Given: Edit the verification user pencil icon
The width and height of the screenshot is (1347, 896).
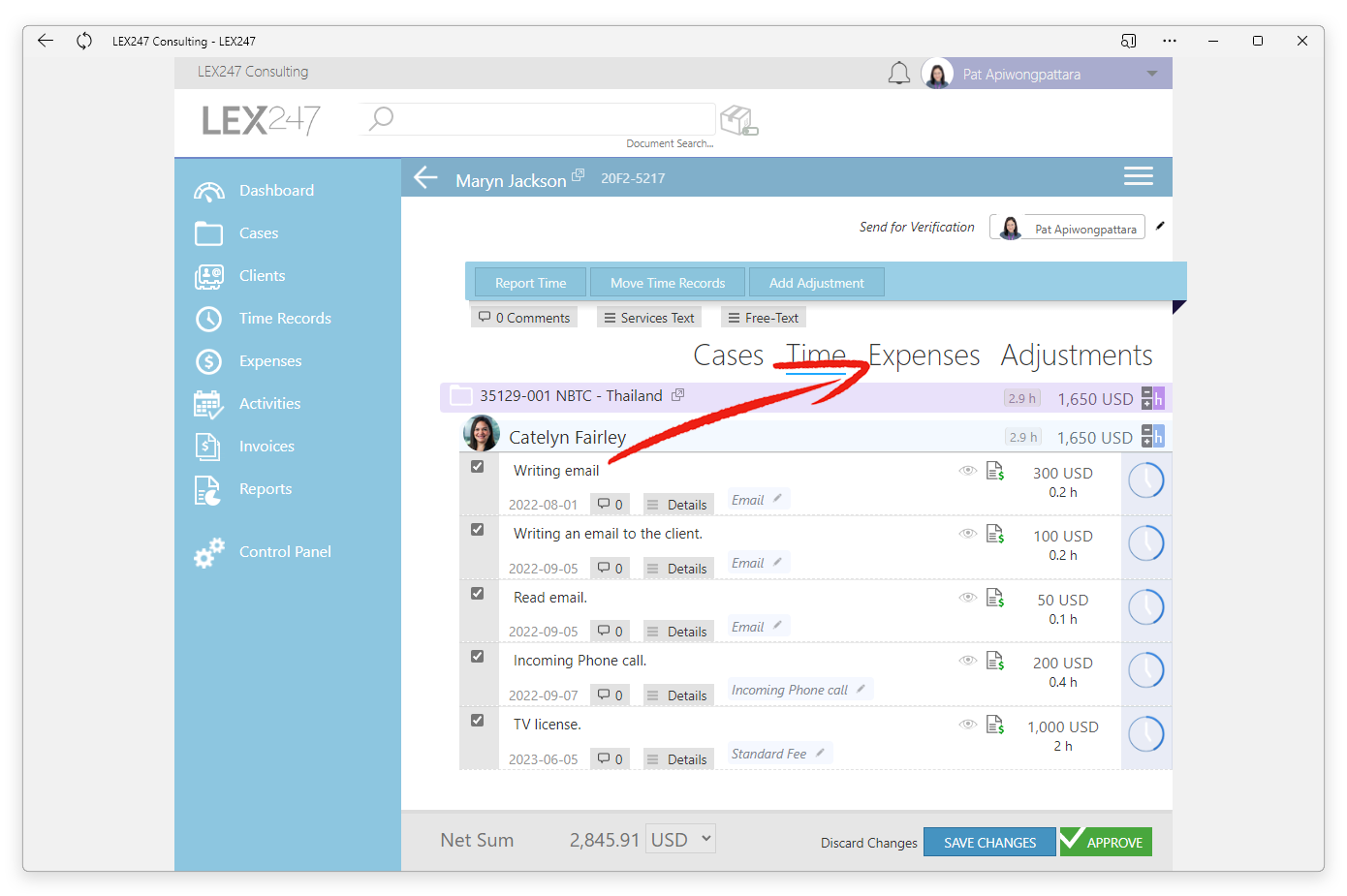Looking at the screenshot, I should pos(1160,226).
